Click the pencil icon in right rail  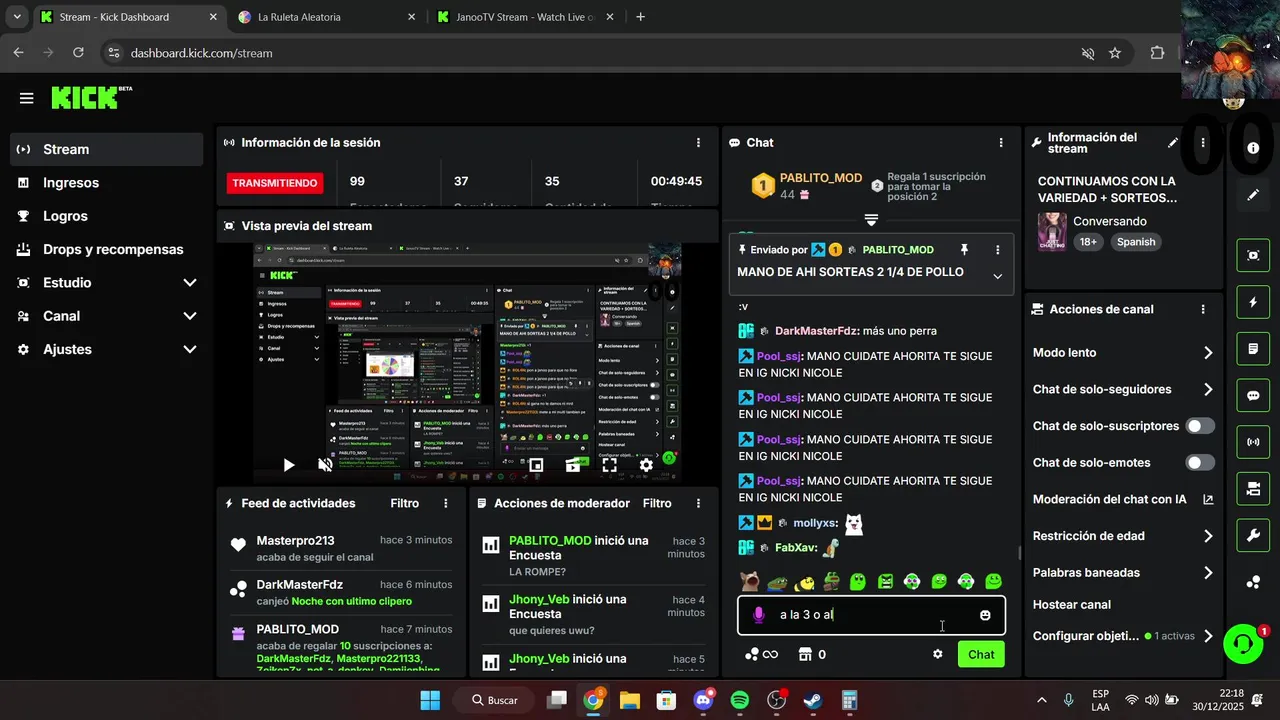pyautogui.click(x=1253, y=195)
